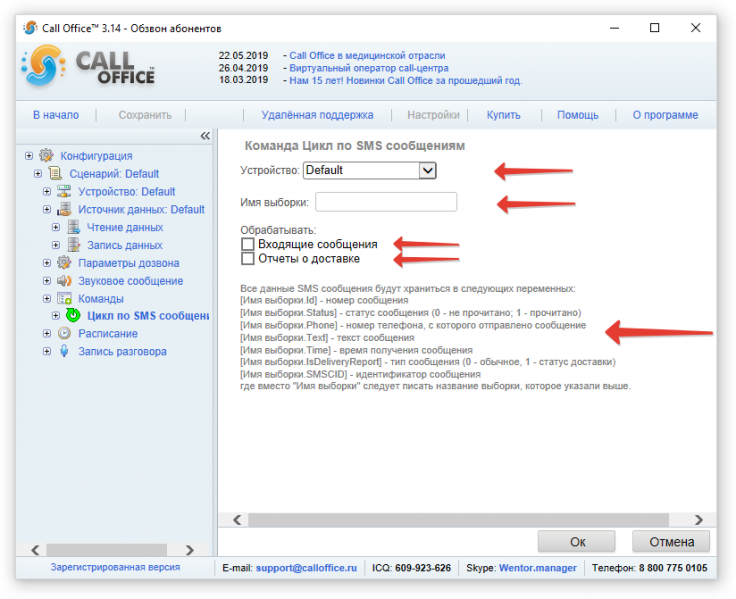
Task: Click phone number 8 800 775 0105
Action: (x=673, y=568)
